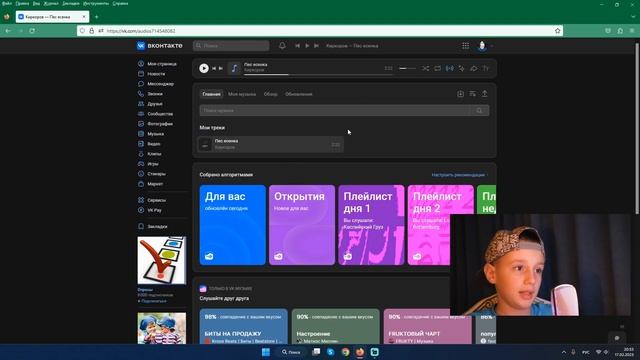Click the browser address bar URL
640x360 pixels.
click(141, 31)
